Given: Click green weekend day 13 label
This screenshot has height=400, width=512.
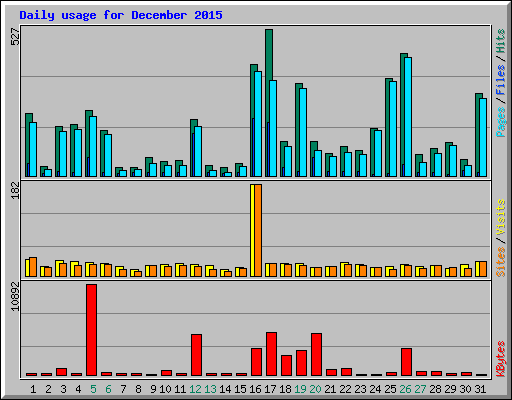Looking at the screenshot, I should point(210,389).
